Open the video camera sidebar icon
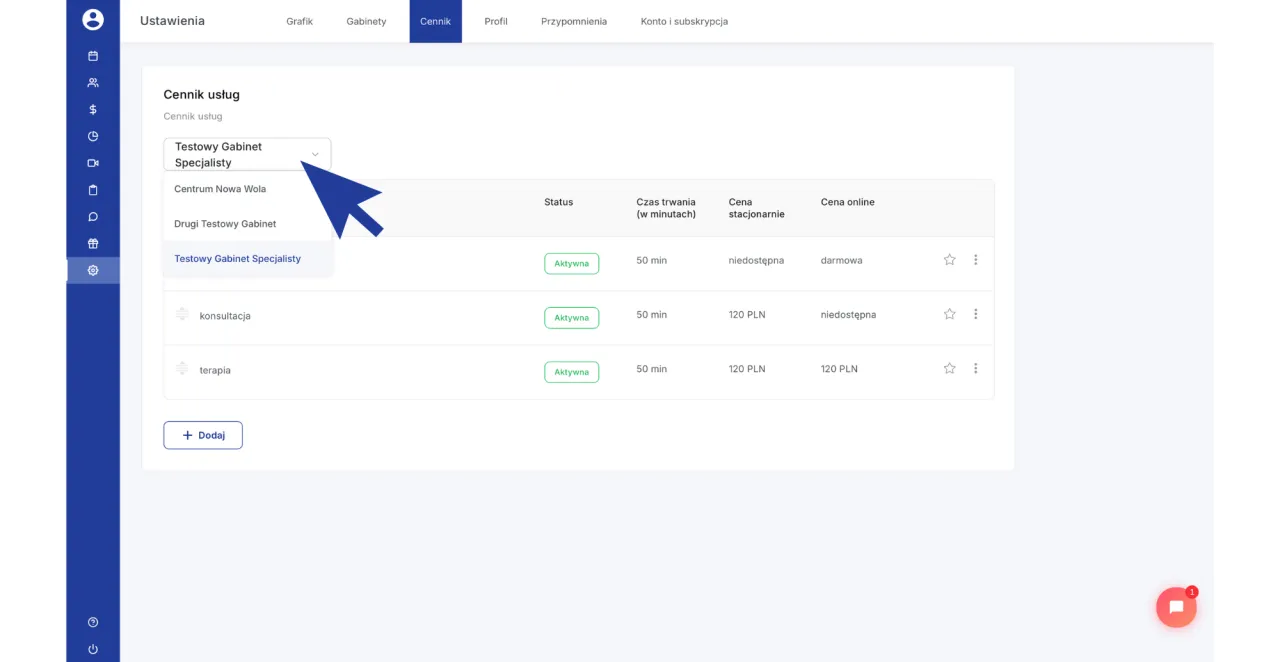Screen dimensions: 1280x662 pos(93,163)
